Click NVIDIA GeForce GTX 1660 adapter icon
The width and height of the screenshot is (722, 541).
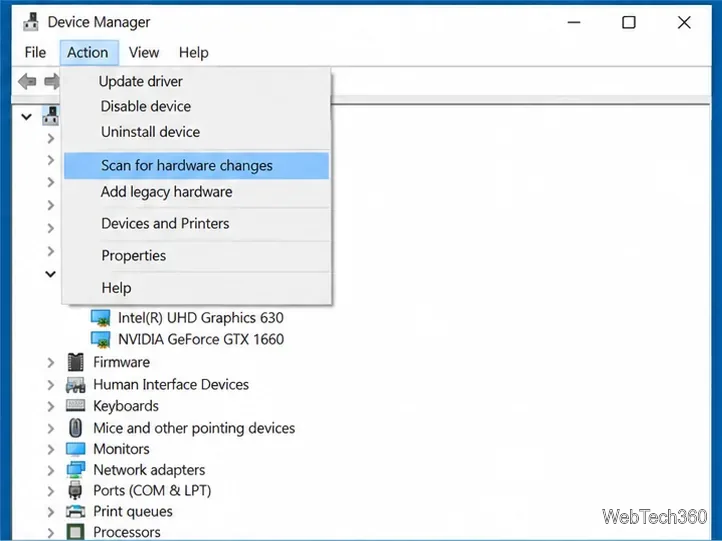[100, 339]
